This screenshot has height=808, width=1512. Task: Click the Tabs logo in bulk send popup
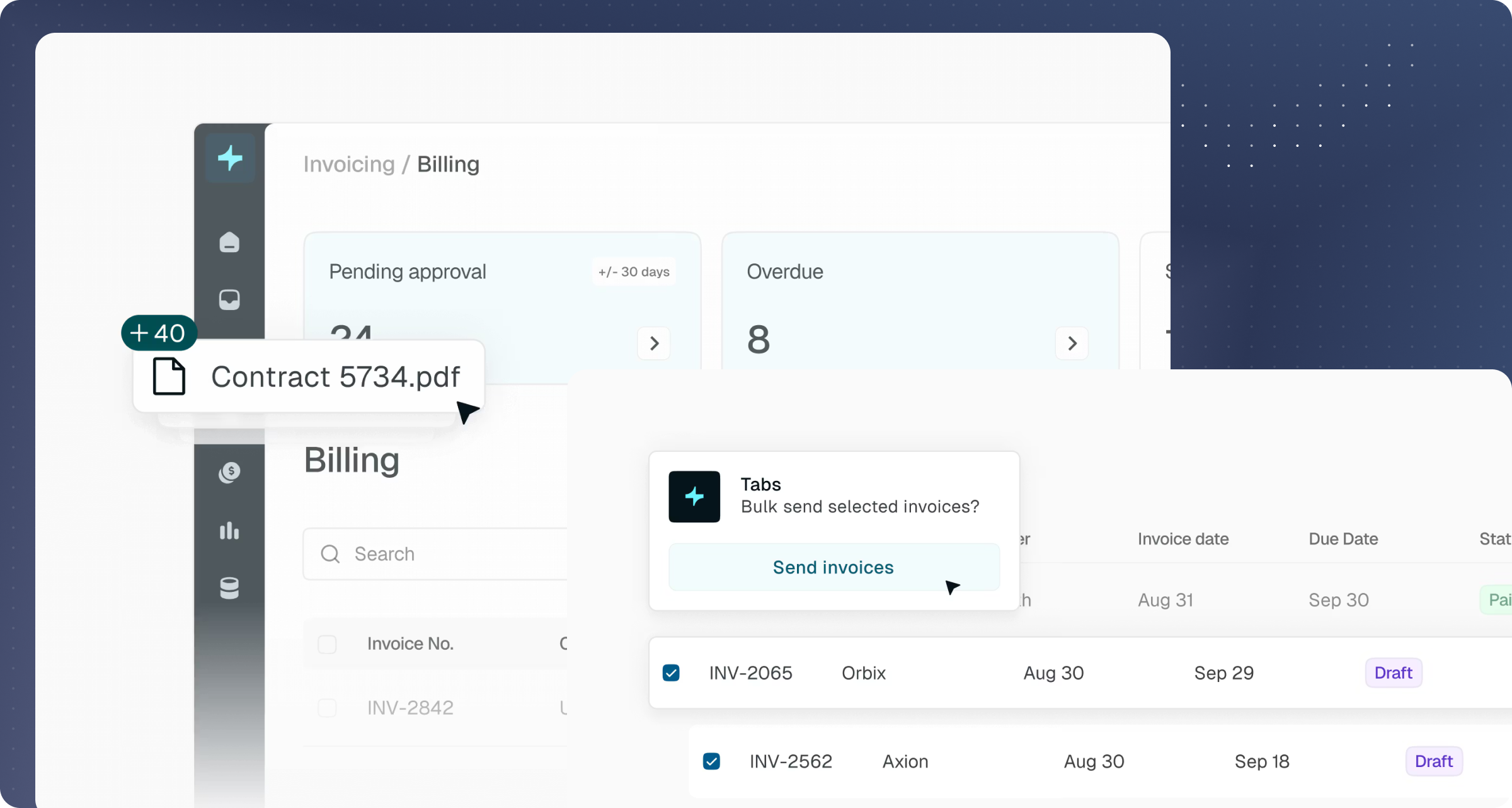694,497
